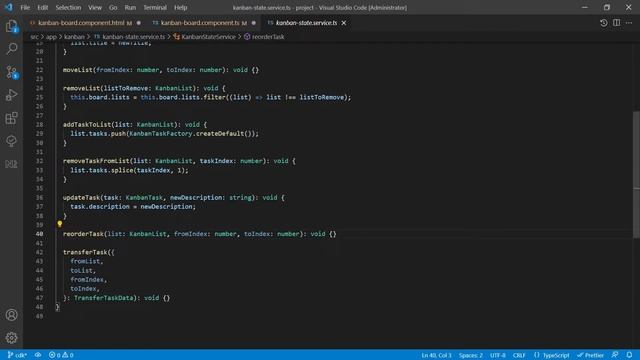Image resolution: width=640 pixels, height=360 pixels.
Task: Open the Go menu
Action: tap(113, 7)
